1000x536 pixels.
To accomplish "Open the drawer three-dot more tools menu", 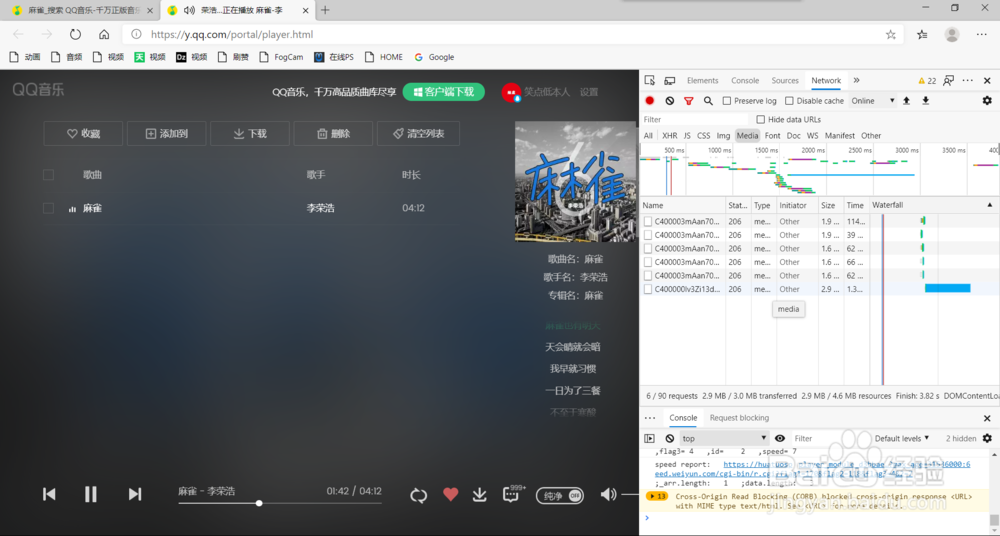I will [650, 418].
